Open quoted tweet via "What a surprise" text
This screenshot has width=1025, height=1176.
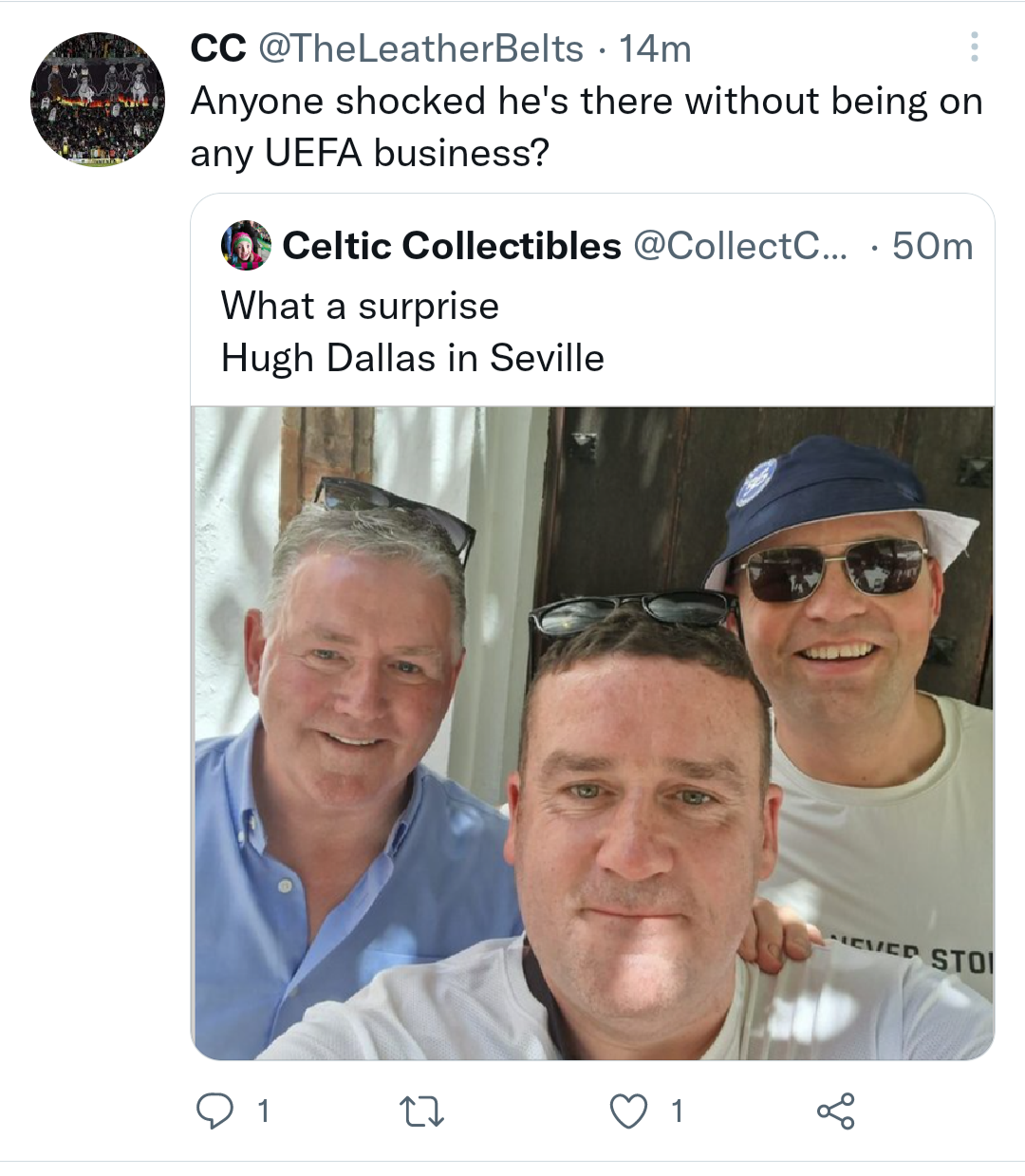[x=360, y=307]
